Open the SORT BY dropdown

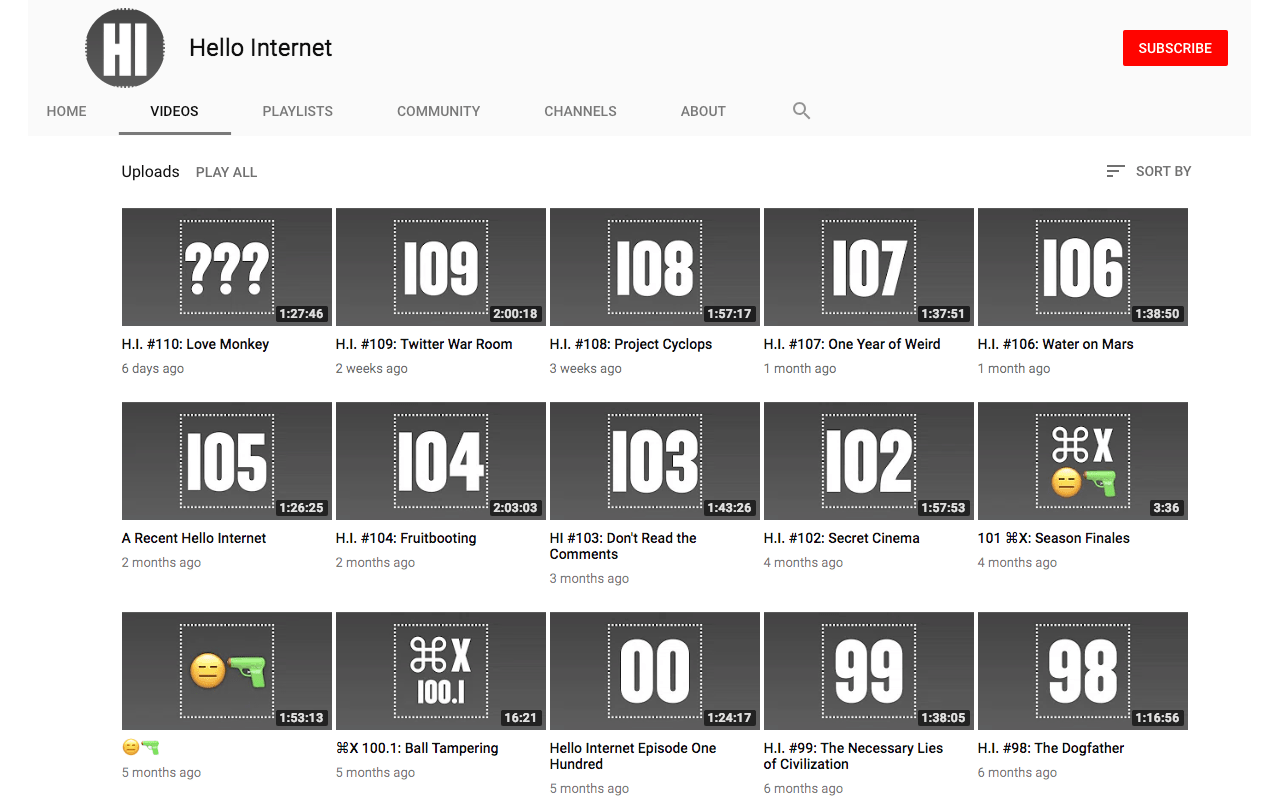(x=1149, y=171)
